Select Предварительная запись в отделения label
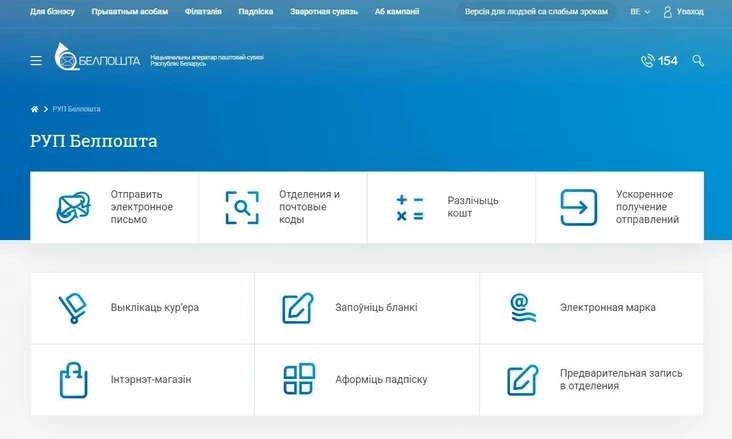Screen dimensions: 732x439 point(621,380)
